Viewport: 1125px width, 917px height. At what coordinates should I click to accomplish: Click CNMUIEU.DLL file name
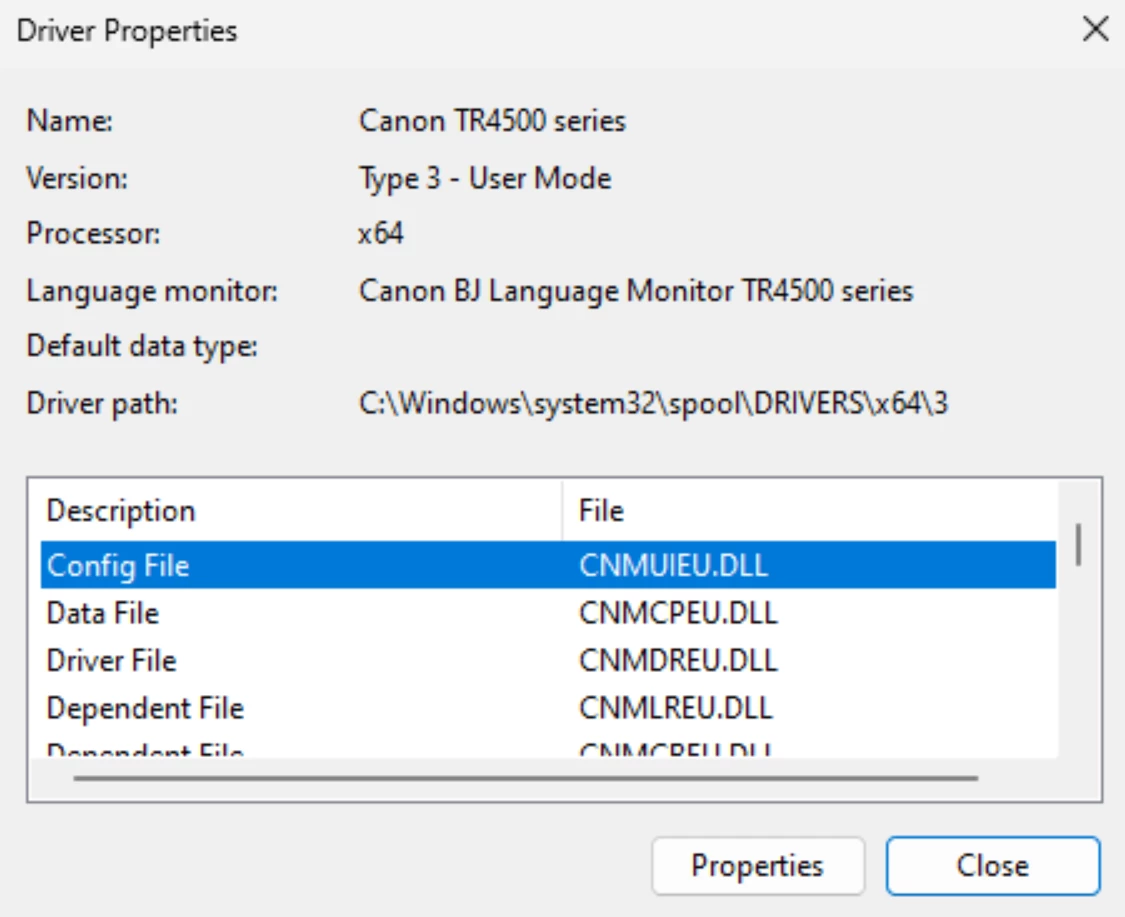click(673, 565)
